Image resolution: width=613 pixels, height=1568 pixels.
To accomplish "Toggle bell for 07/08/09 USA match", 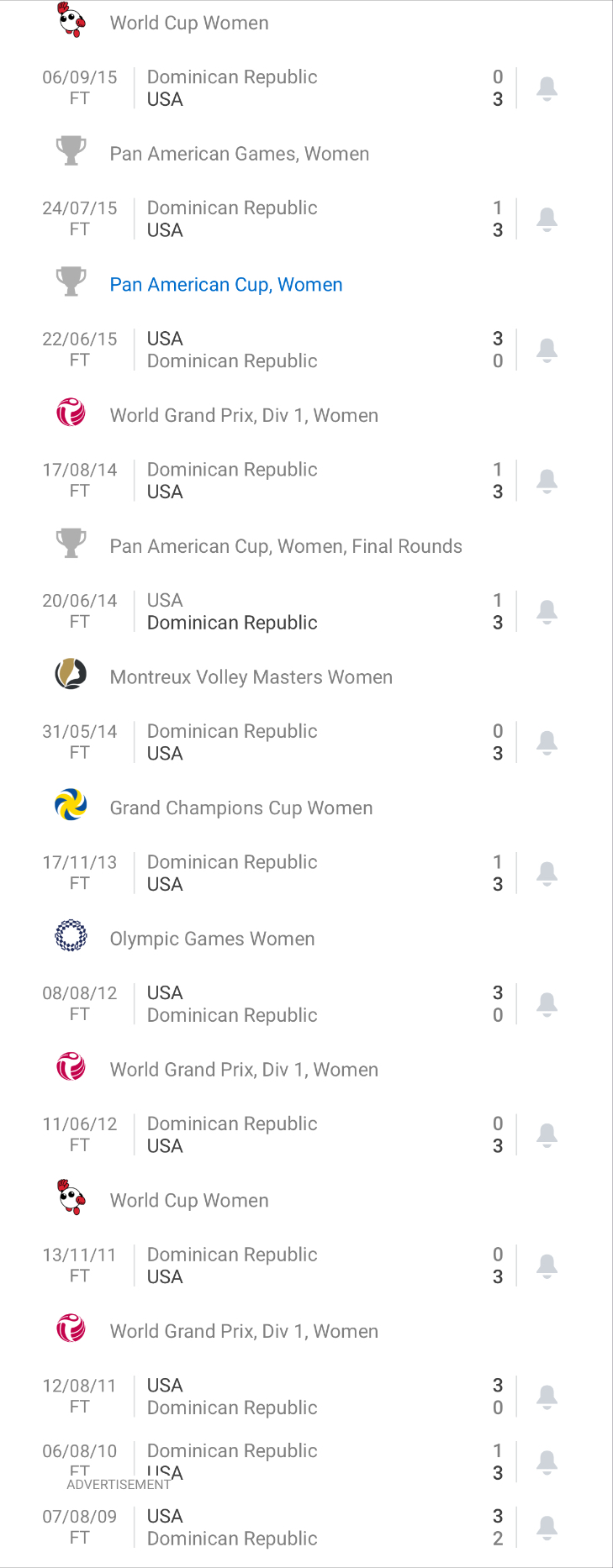I will pos(547,1527).
